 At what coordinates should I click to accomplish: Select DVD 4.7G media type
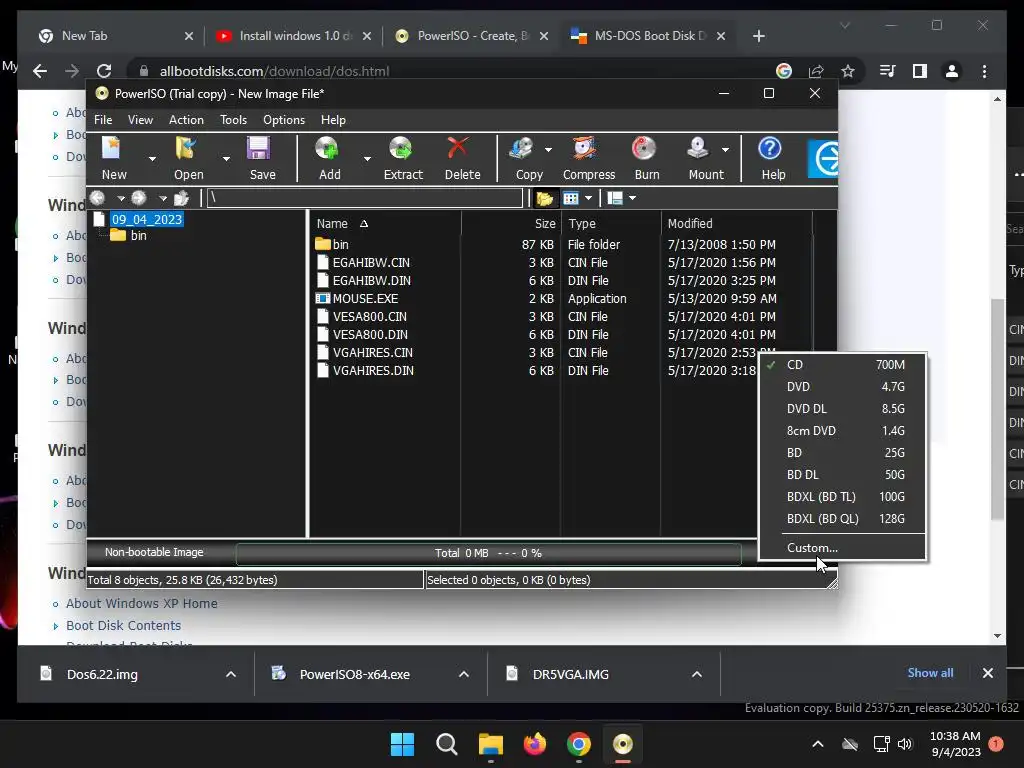pos(842,387)
